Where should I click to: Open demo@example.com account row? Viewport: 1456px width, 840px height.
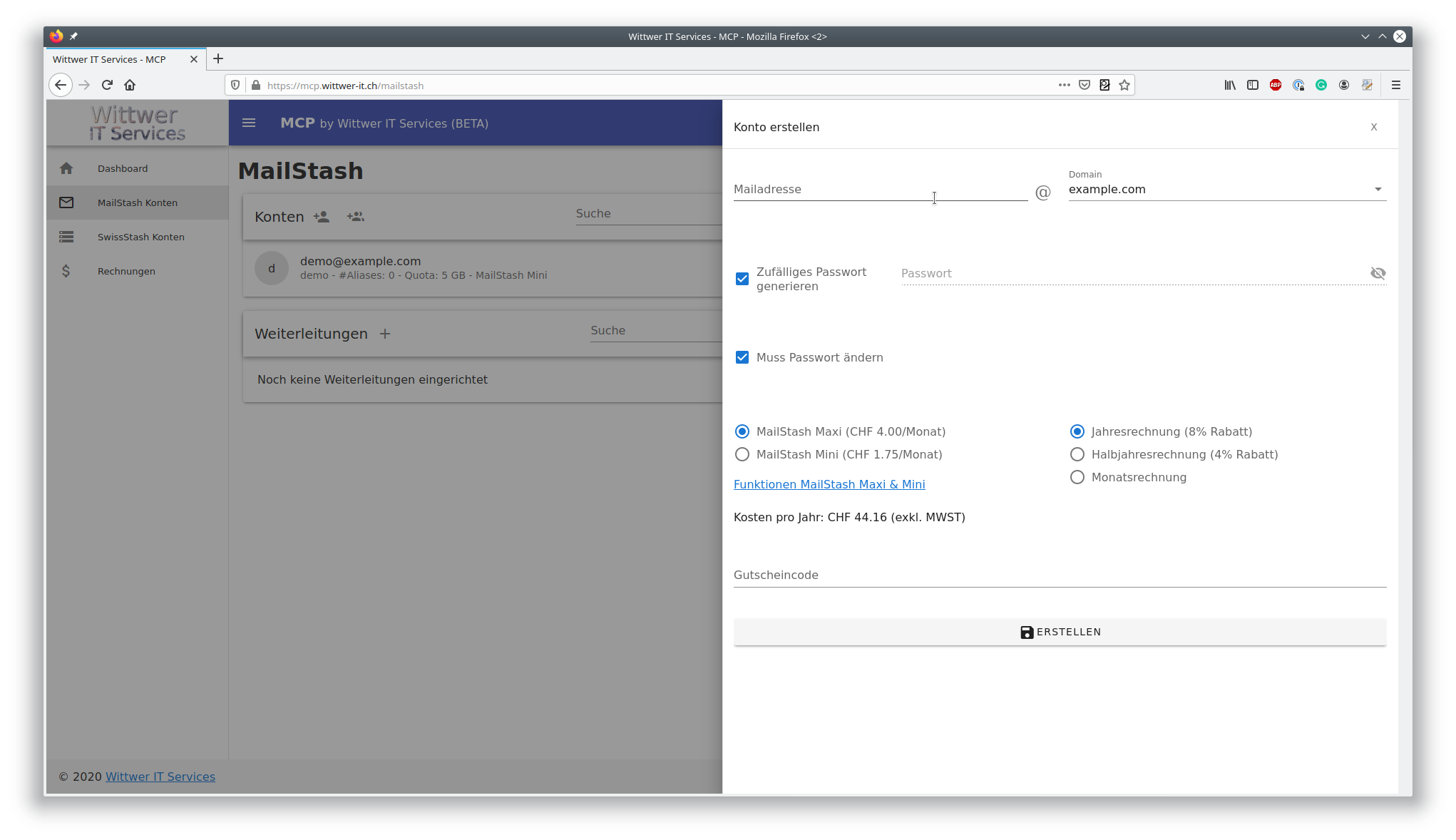coord(483,268)
